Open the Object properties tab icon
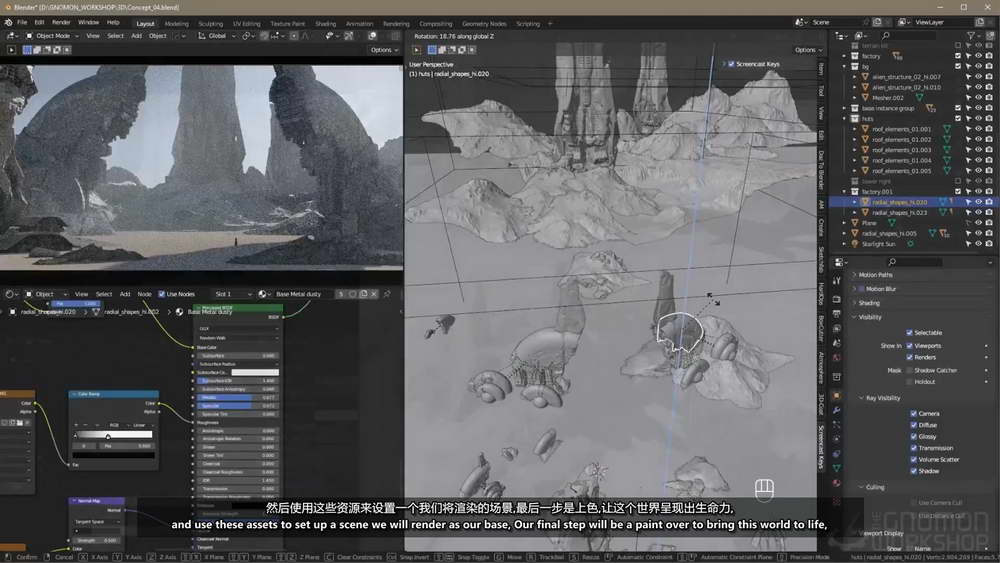Image resolution: width=1000 pixels, height=563 pixels. [837, 396]
